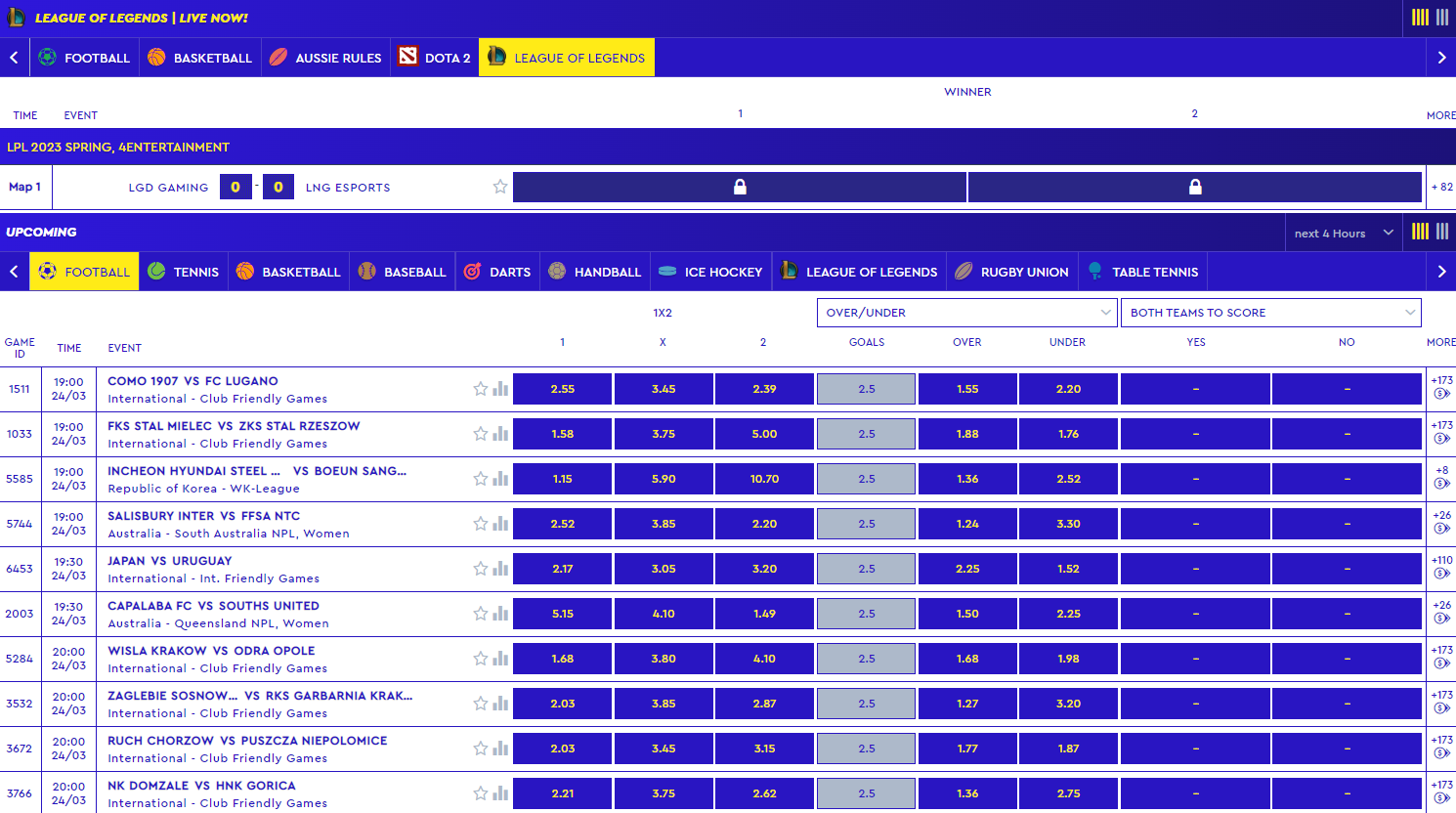Expand +173 more markets for Como 1907 match

(x=1441, y=380)
